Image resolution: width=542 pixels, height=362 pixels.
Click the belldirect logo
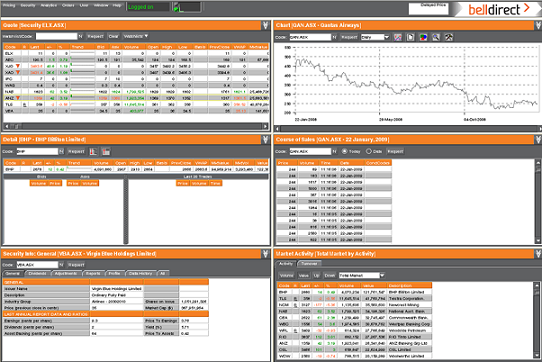498,9
